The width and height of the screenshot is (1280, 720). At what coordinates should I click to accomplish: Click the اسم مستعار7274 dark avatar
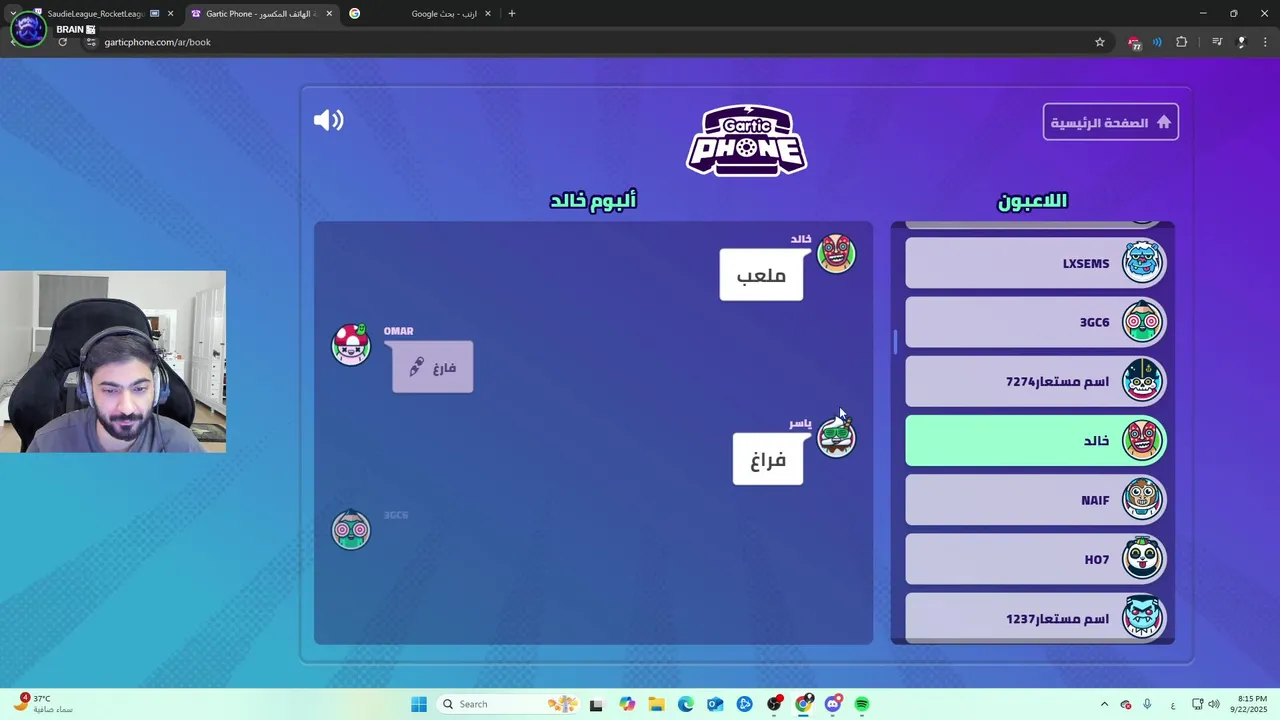(x=1142, y=380)
